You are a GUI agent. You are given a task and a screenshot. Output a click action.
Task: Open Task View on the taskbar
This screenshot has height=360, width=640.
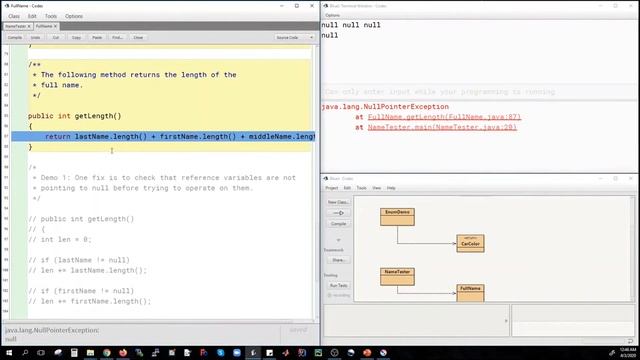(41, 353)
